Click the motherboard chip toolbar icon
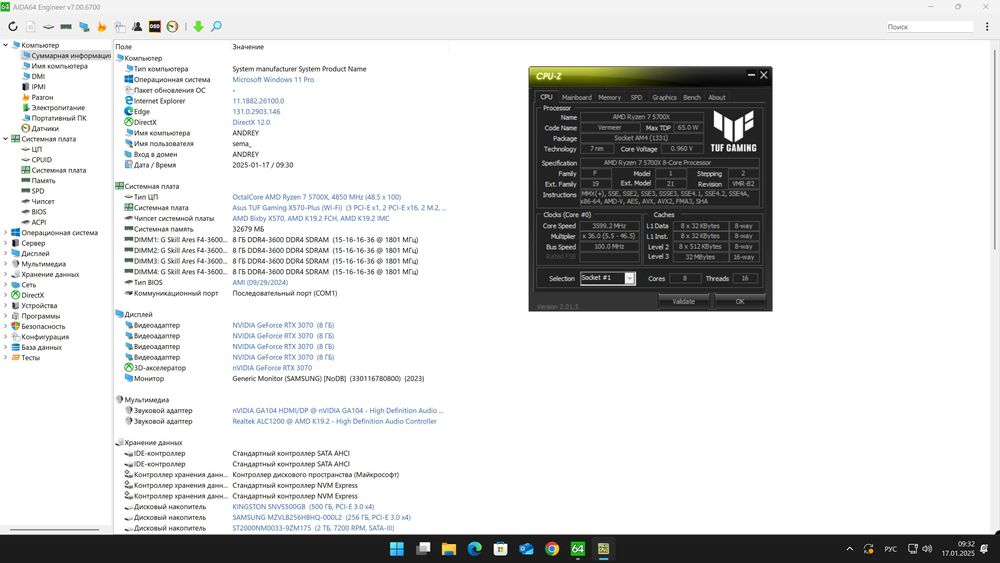Image resolution: width=1000 pixels, height=563 pixels. (x=48, y=27)
